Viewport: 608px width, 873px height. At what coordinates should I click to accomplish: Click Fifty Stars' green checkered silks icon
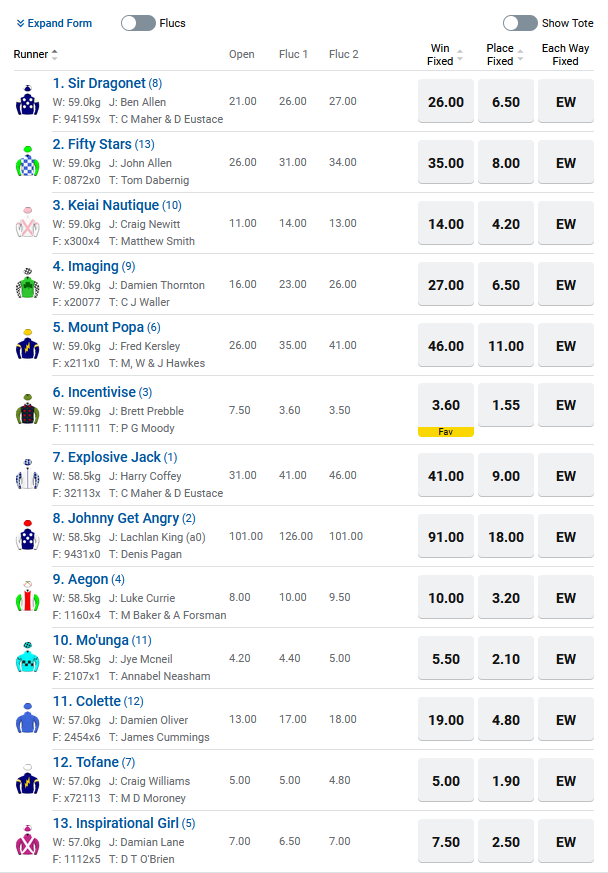click(x=27, y=161)
